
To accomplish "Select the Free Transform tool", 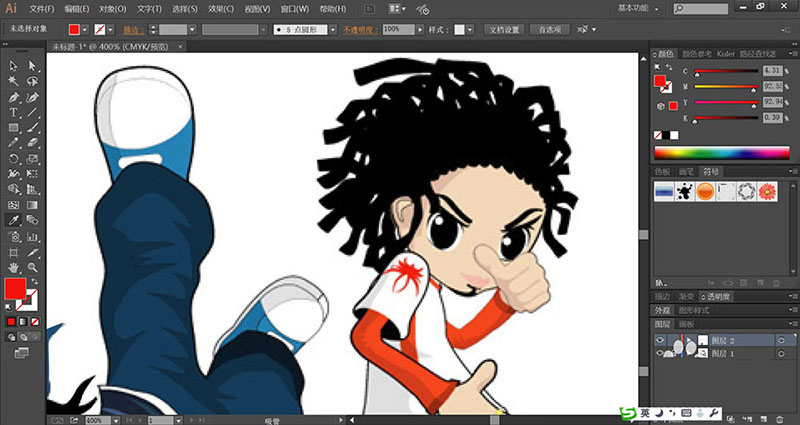I will [32, 174].
